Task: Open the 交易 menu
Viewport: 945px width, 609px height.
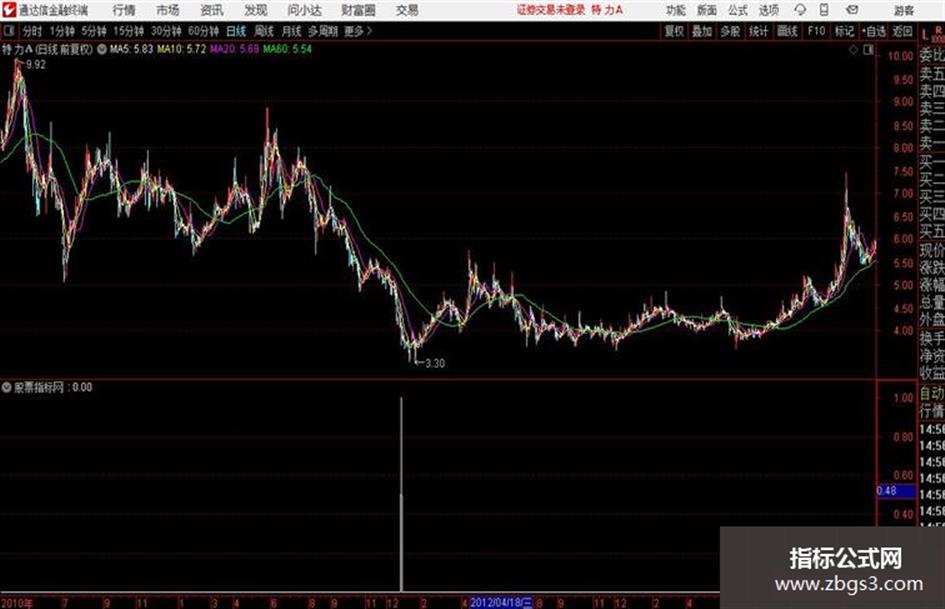Action: click(407, 10)
